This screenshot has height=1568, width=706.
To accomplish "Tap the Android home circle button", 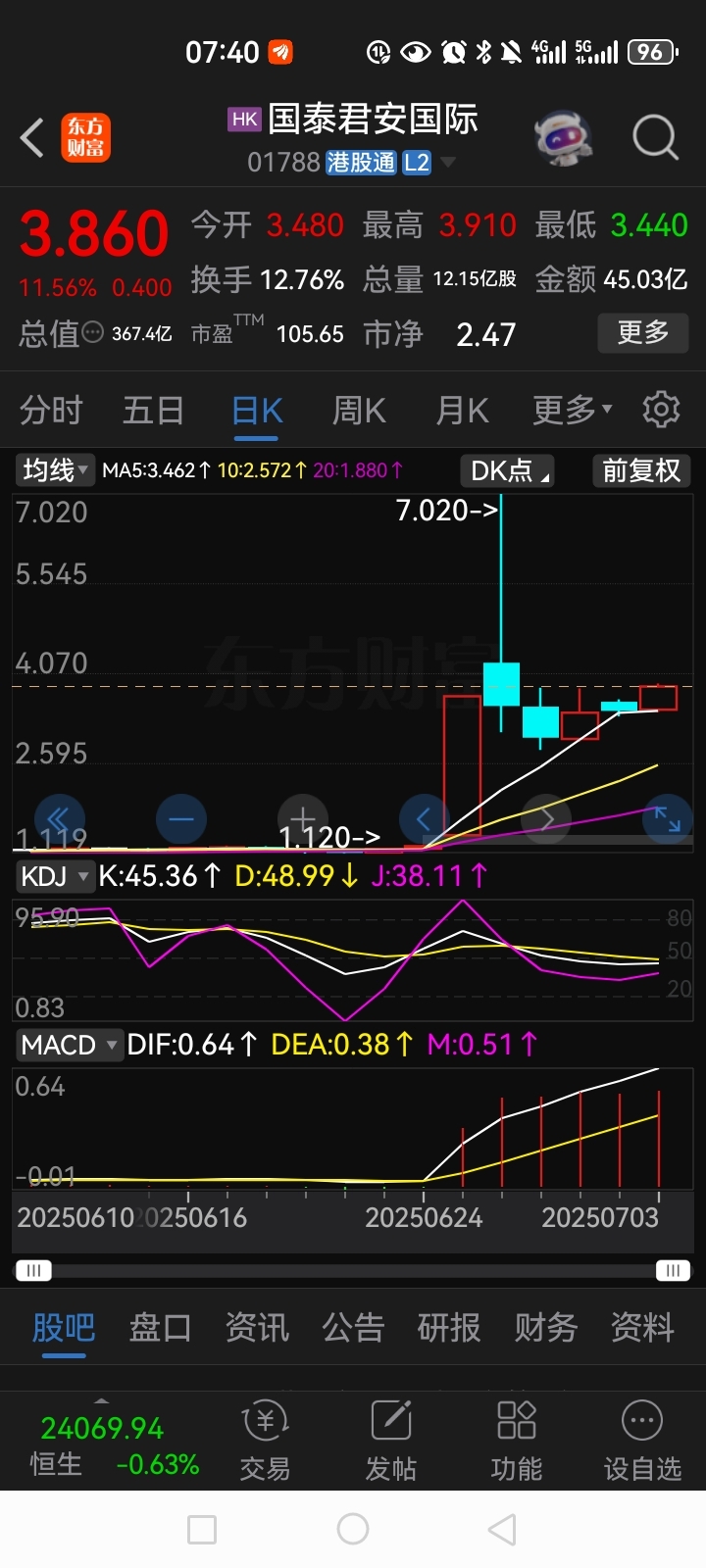I will 353,1529.
